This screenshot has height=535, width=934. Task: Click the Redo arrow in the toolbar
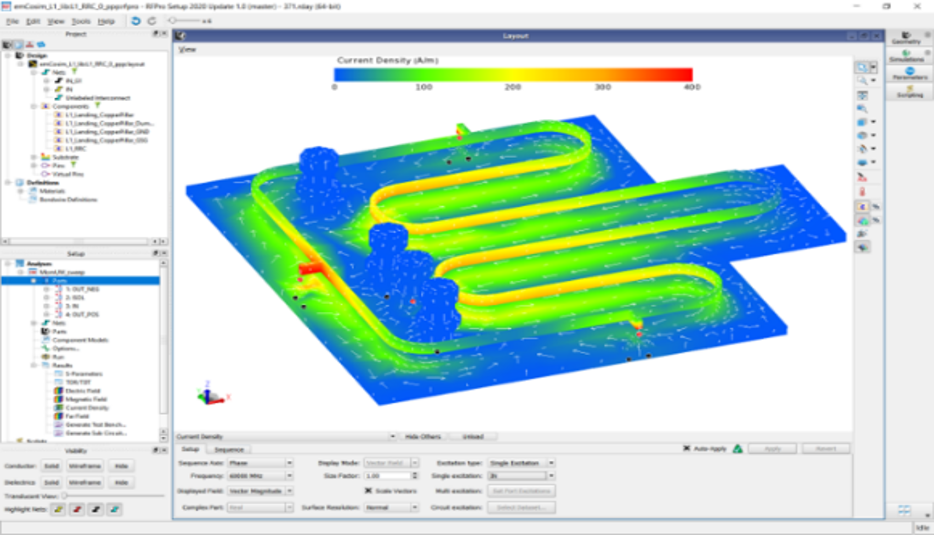click(x=151, y=20)
